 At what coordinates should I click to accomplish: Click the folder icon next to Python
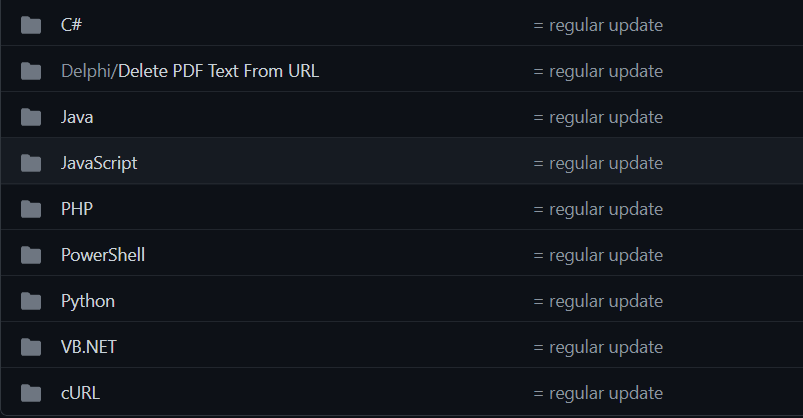(x=31, y=301)
